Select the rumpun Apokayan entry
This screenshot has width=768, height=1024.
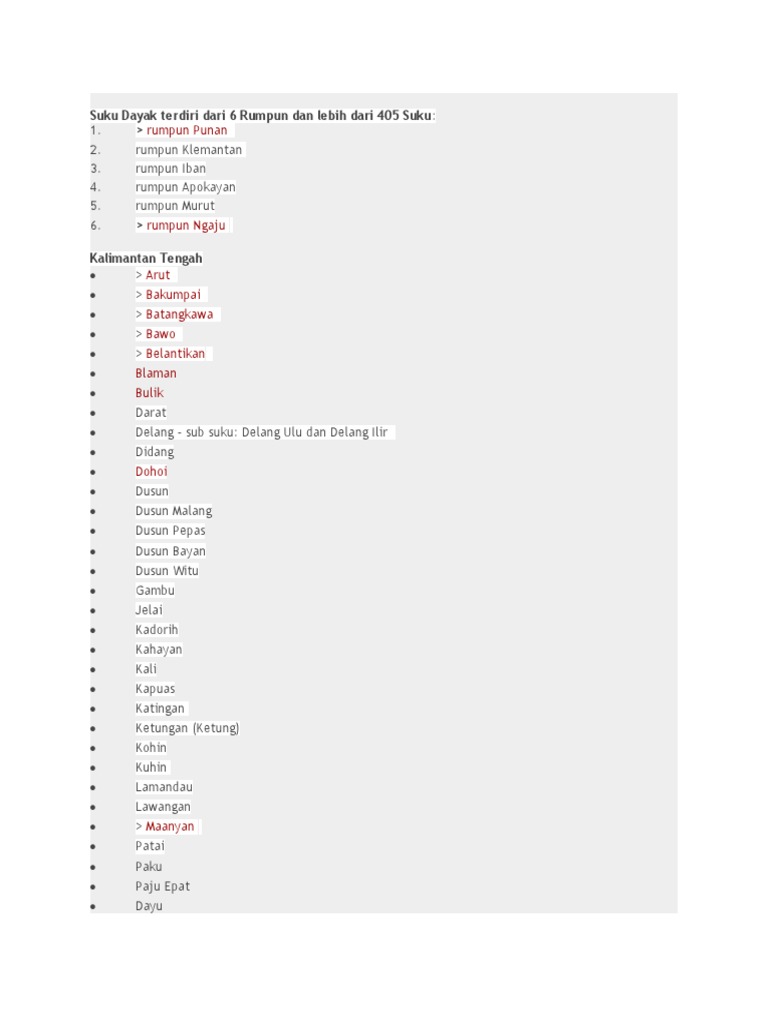pos(186,187)
